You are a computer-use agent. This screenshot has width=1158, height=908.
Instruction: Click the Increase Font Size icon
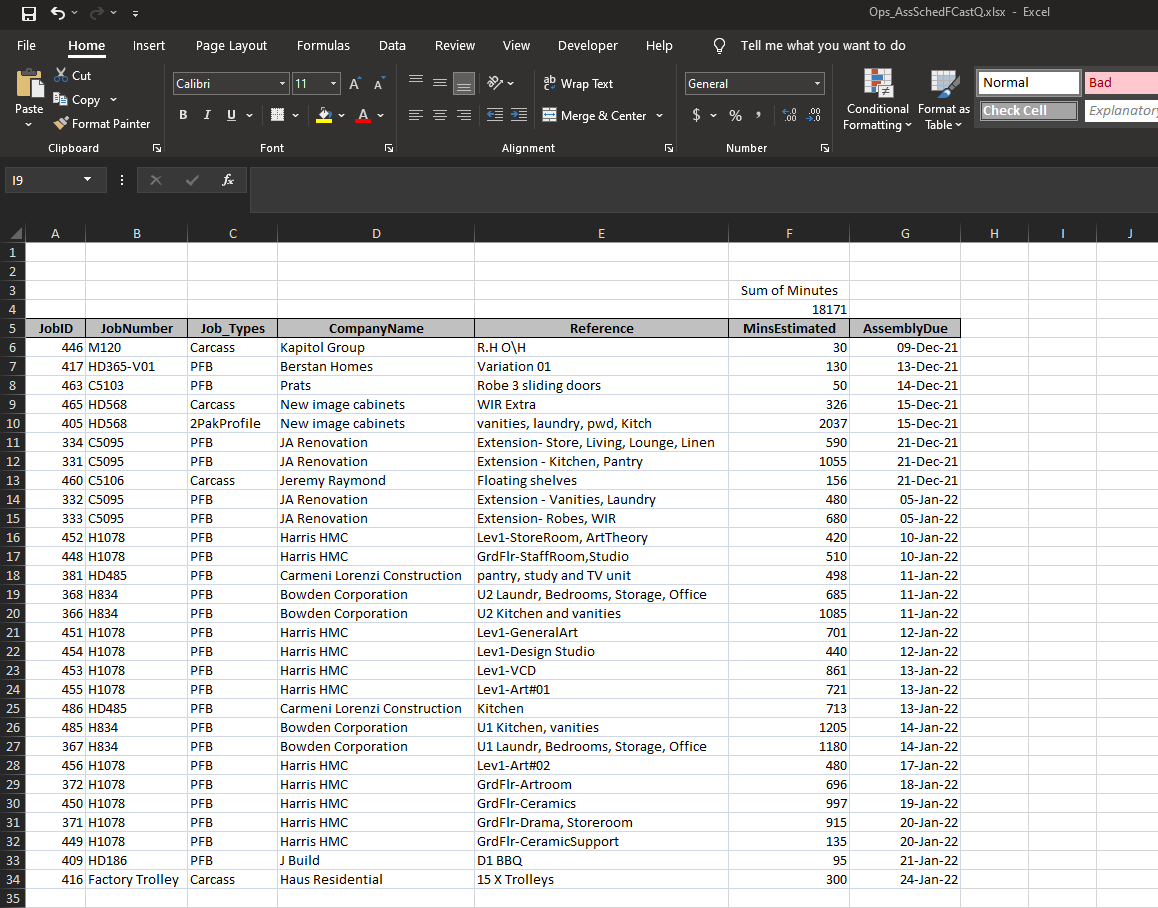[354, 84]
